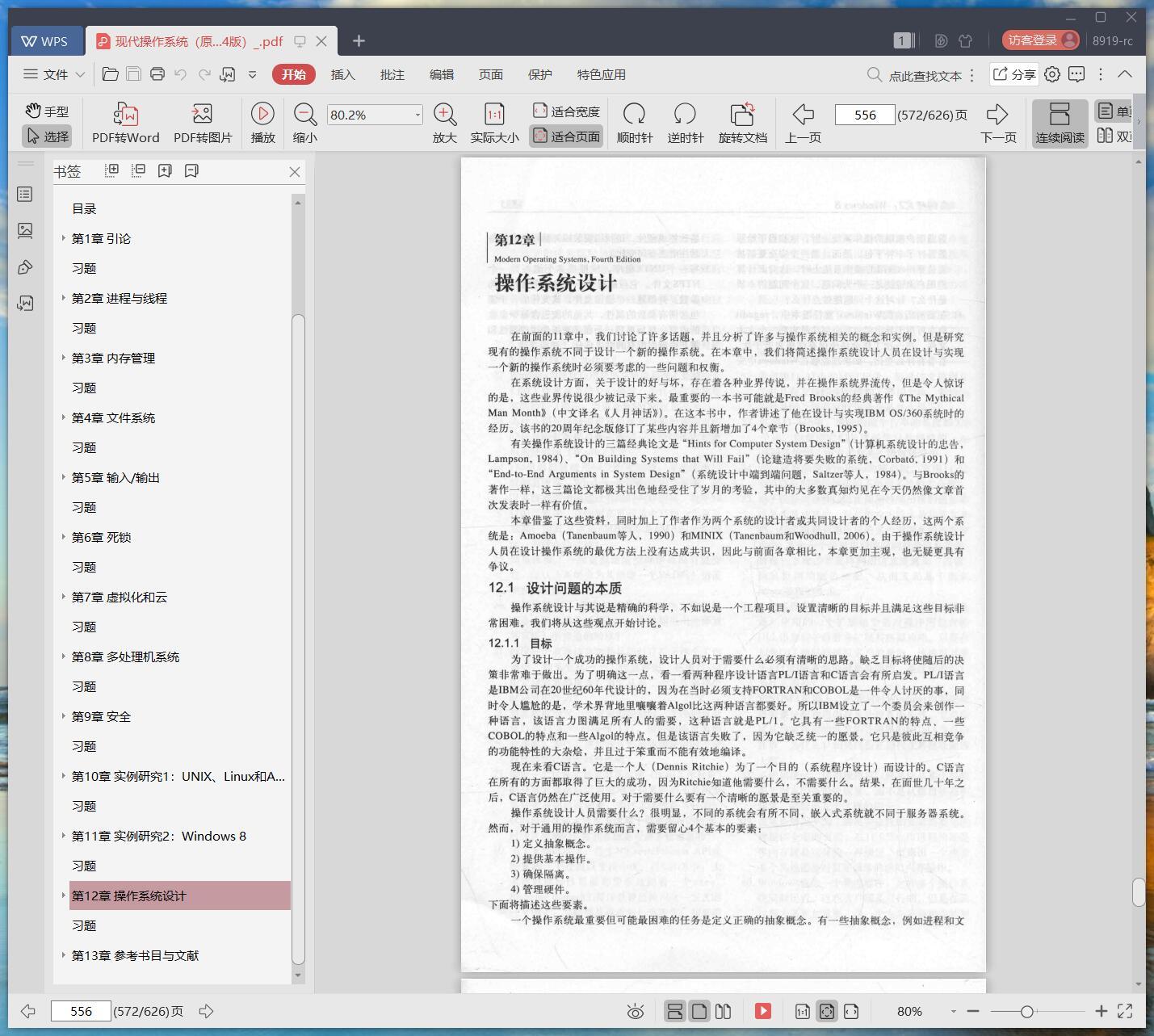Zoom in with 放大 magnifier
The height and width of the screenshot is (1036, 1154).
[x=445, y=124]
